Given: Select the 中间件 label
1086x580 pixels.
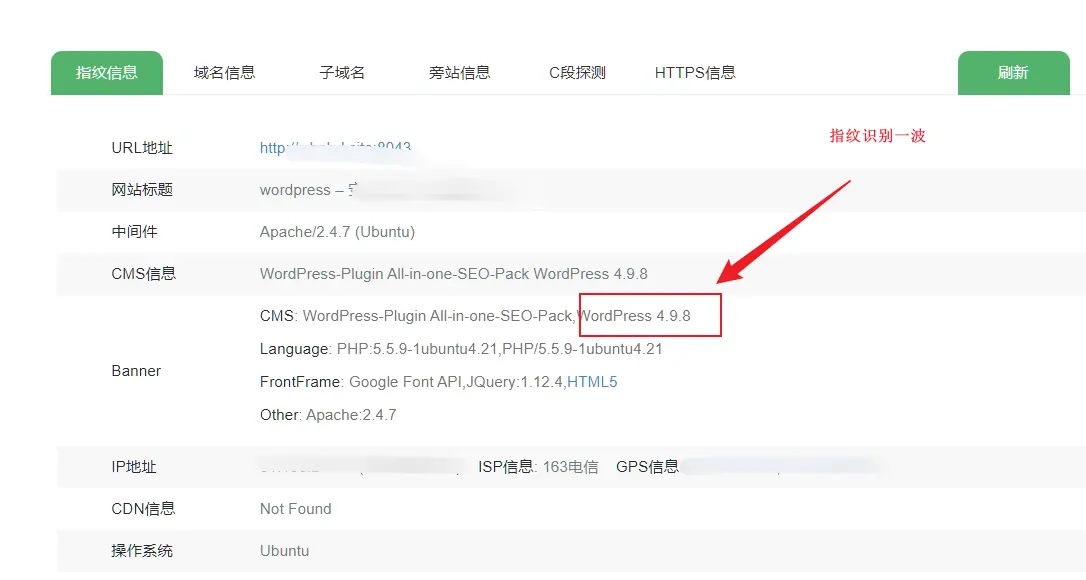Looking at the screenshot, I should [x=134, y=231].
